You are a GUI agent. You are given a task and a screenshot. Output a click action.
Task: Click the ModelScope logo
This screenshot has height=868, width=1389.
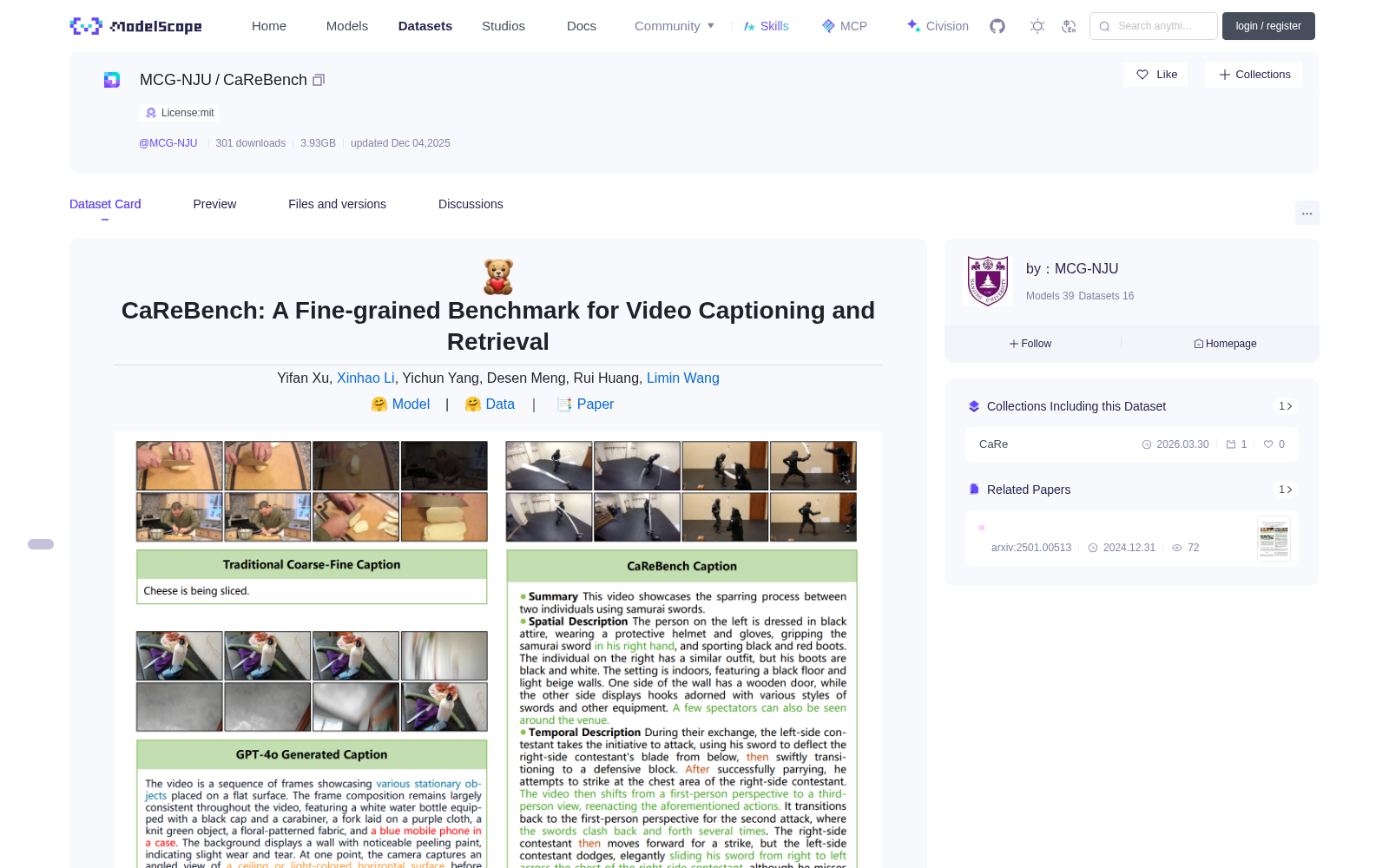[135, 26]
